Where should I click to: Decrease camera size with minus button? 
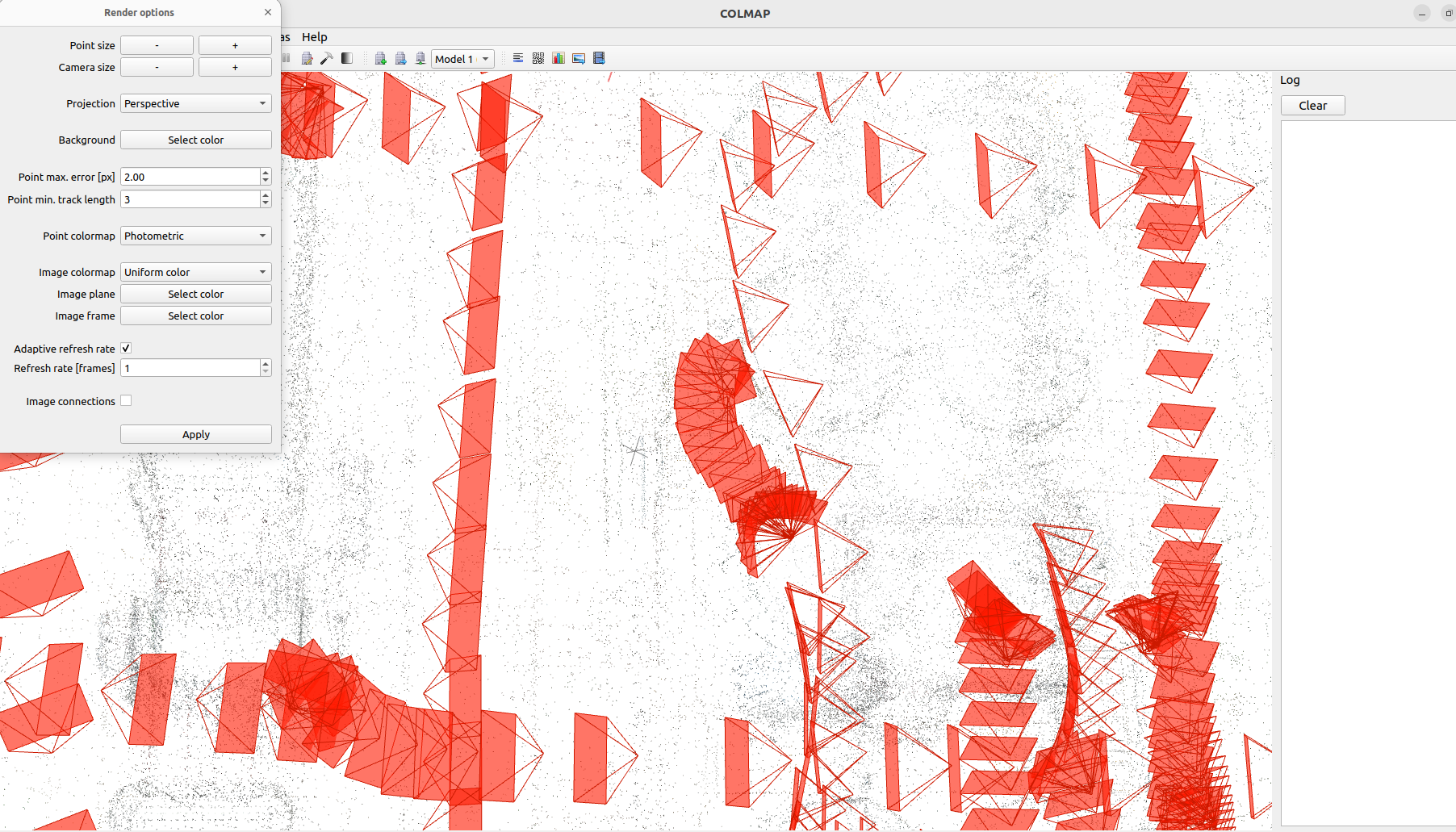tap(157, 67)
